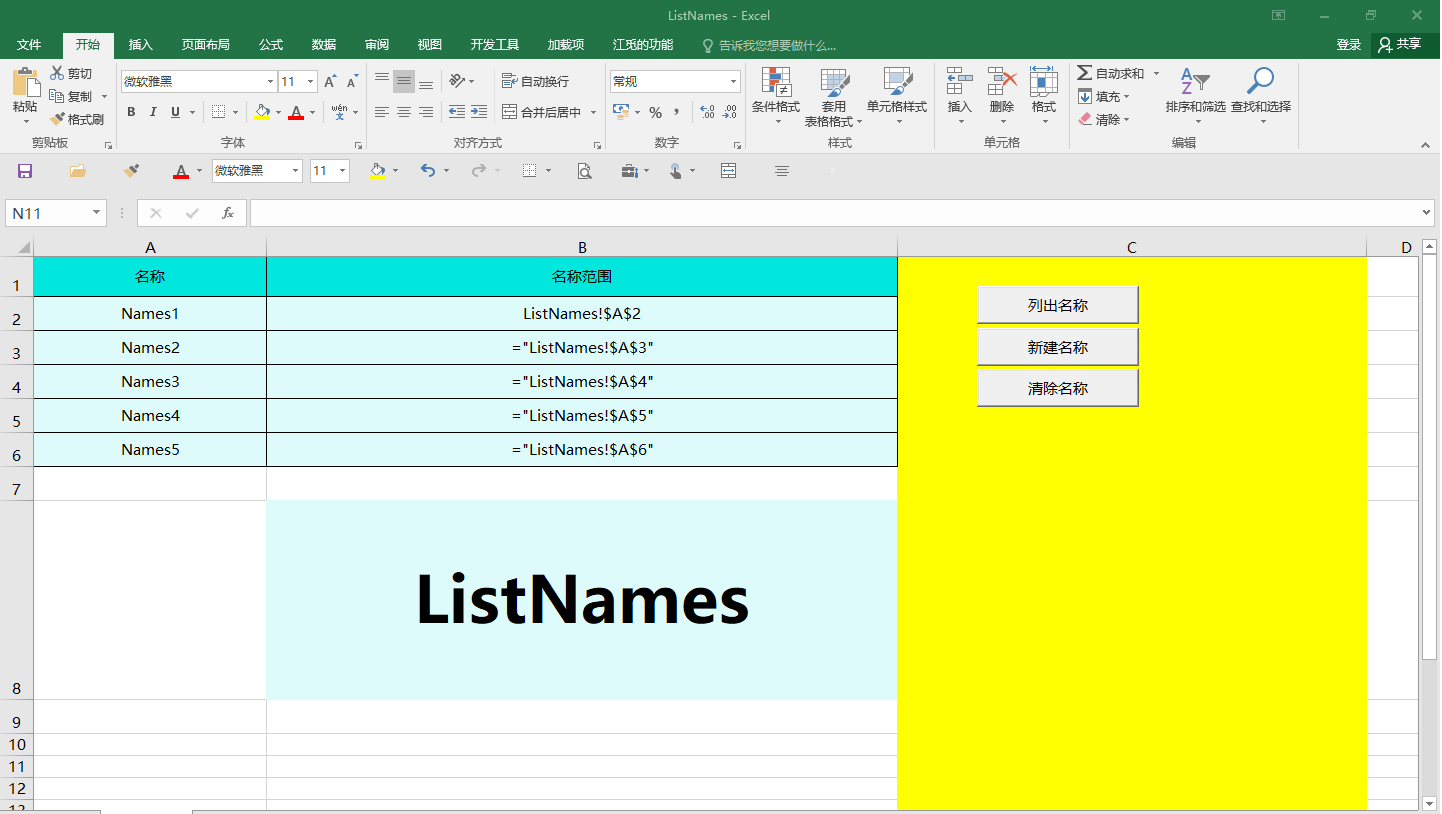The width and height of the screenshot is (1442, 814).
Task: Click the 插入 insert cells icon
Action: (x=959, y=82)
